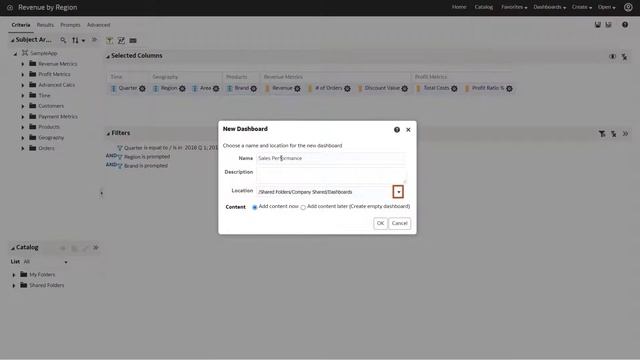Click the Cancel button
Image resolution: width=640 pixels, height=360 pixels.
coord(400,223)
